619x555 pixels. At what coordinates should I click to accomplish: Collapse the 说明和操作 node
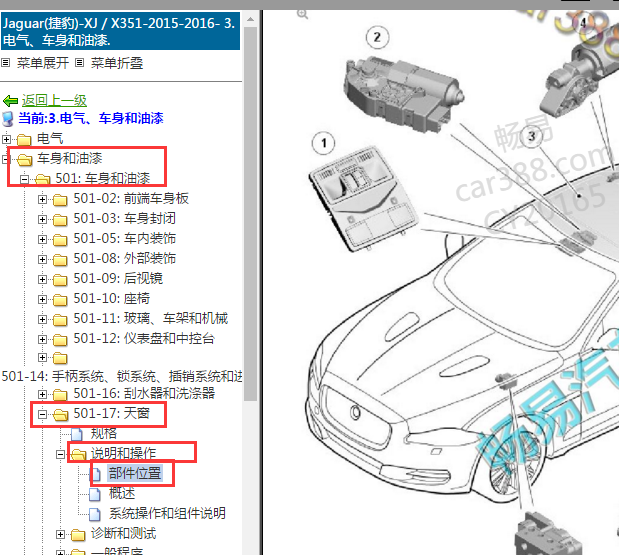coord(60,455)
